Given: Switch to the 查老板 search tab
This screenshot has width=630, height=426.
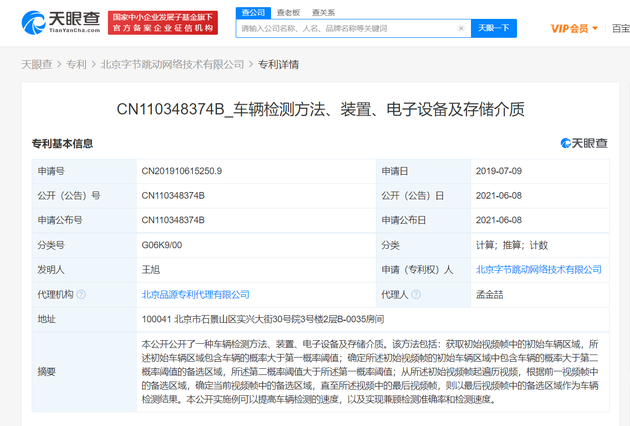Looking at the screenshot, I should [288, 12].
